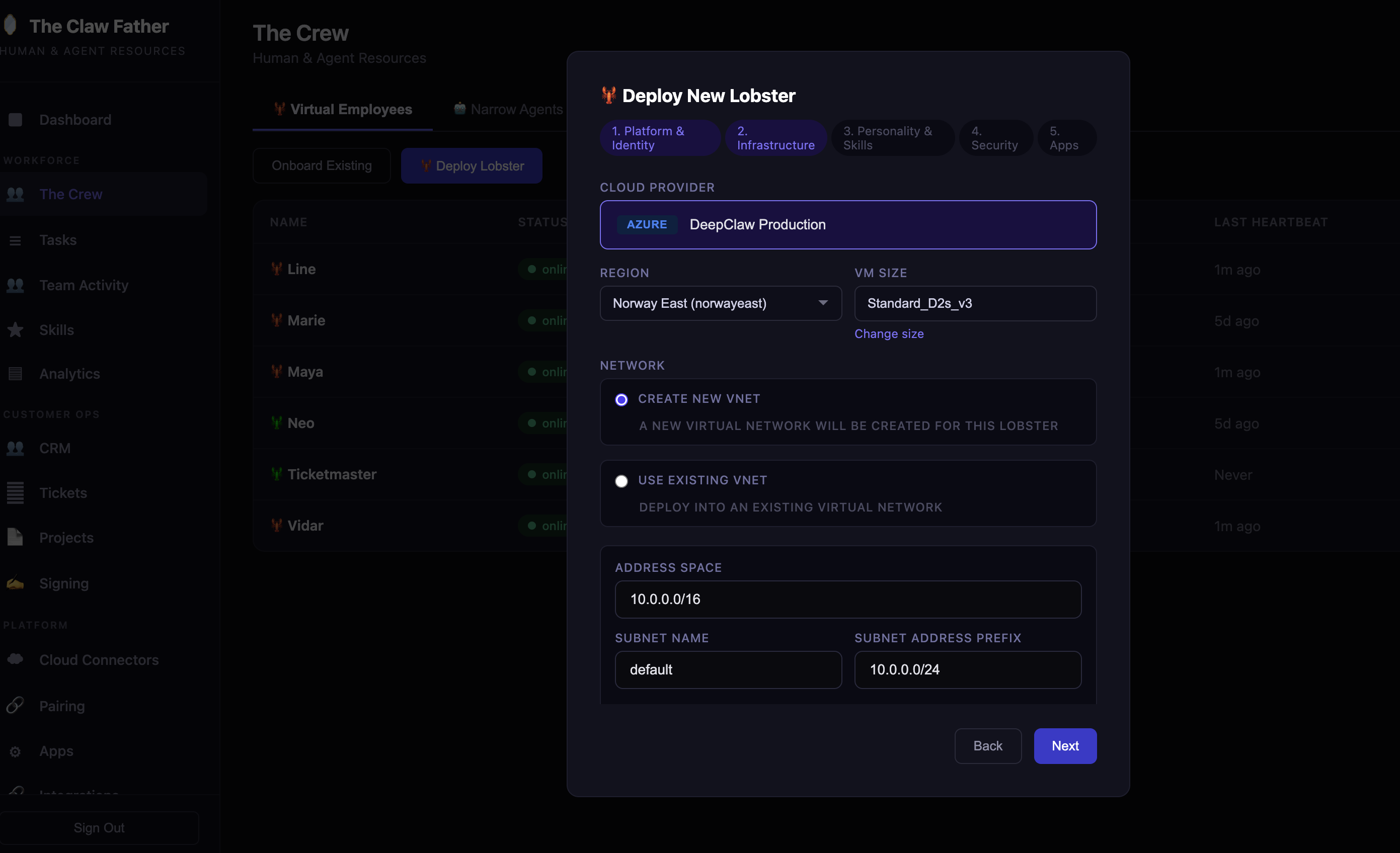The height and width of the screenshot is (853, 1400).
Task: Select the Use Existing VNet radio button
Action: pos(621,481)
